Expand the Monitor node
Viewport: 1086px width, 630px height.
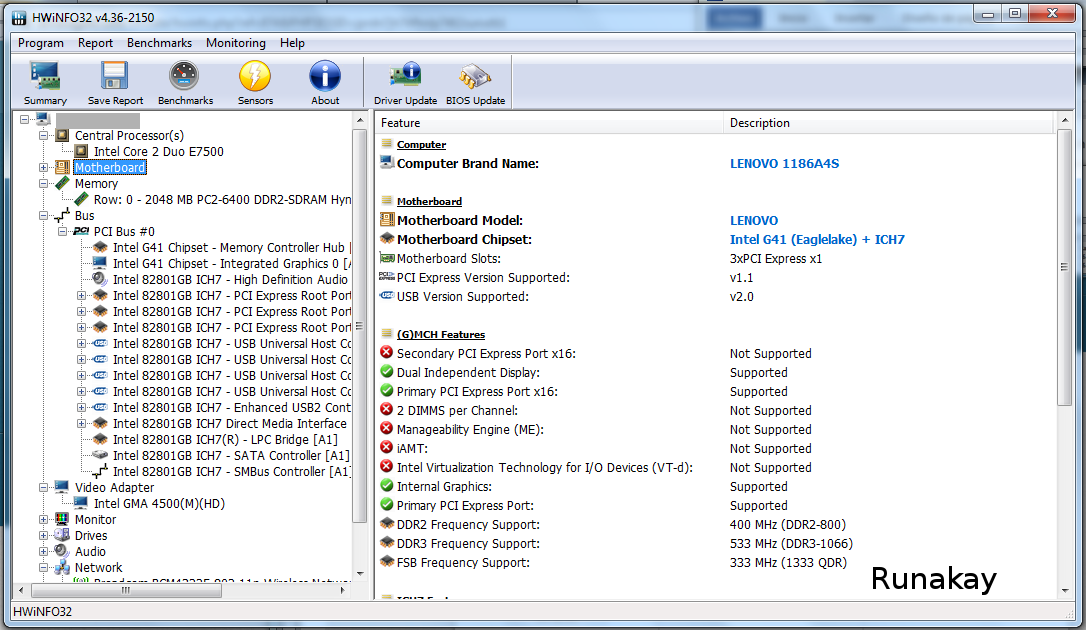pyautogui.click(x=44, y=519)
